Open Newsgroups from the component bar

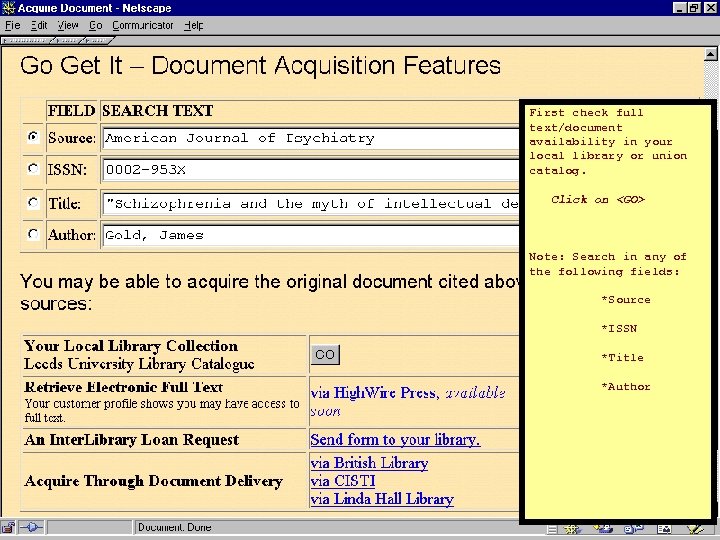634,530
